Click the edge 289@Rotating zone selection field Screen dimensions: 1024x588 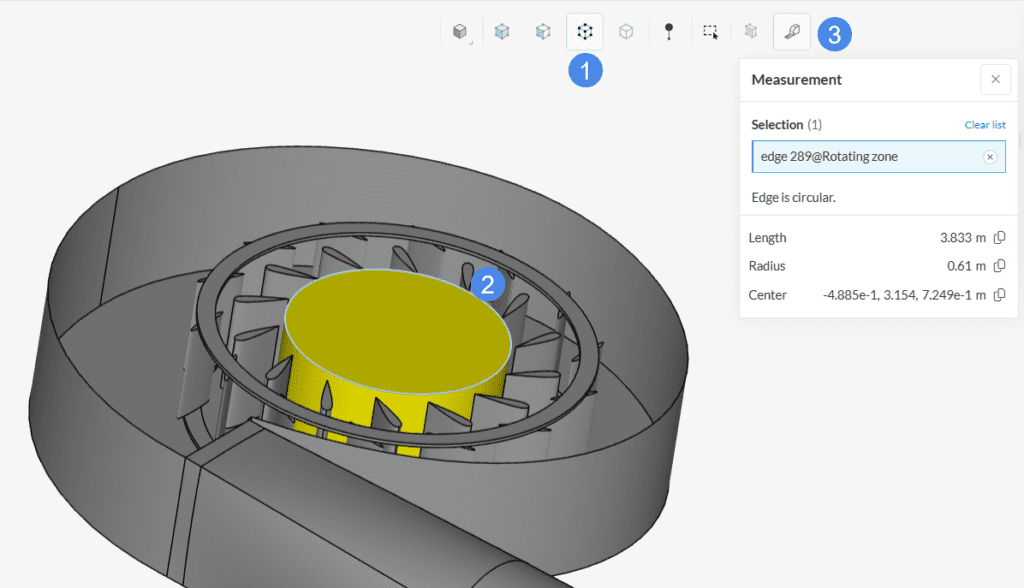pos(870,156)
